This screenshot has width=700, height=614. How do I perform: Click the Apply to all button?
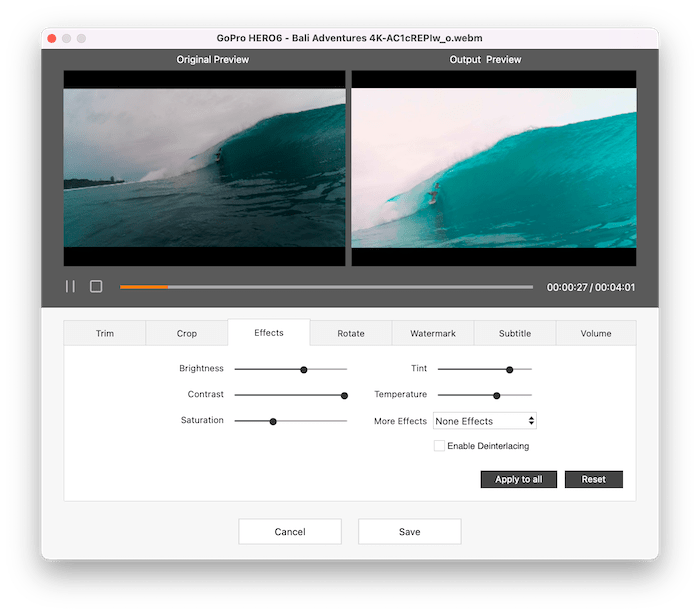click(519, 479)
